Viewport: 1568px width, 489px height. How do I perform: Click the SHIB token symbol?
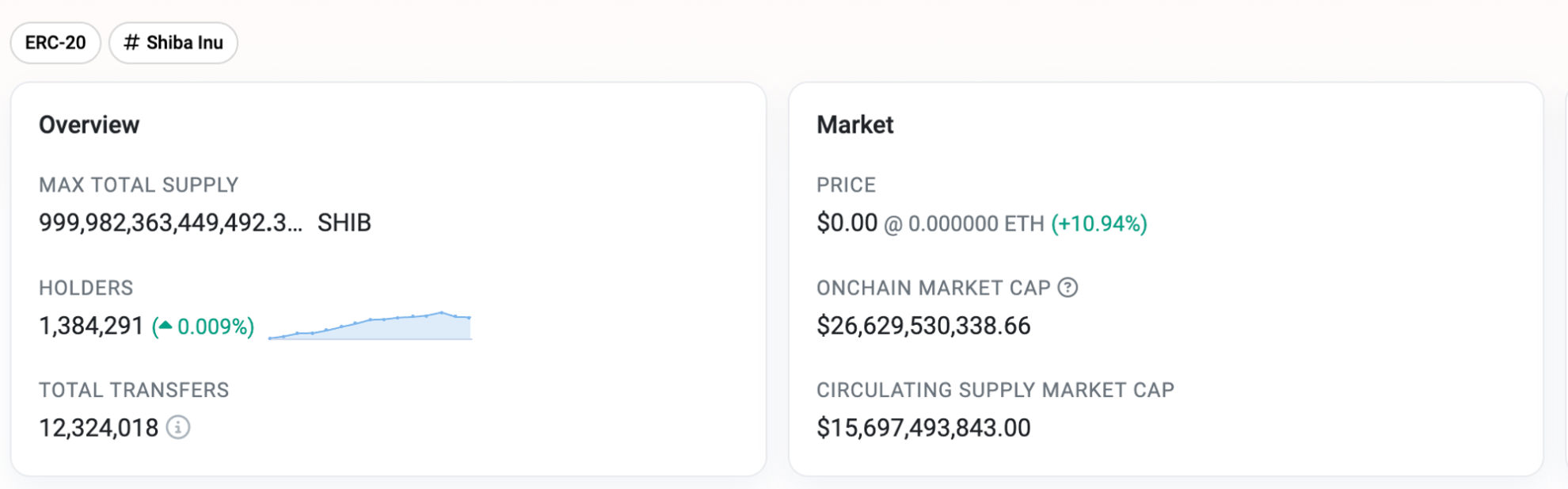[344, 223]
